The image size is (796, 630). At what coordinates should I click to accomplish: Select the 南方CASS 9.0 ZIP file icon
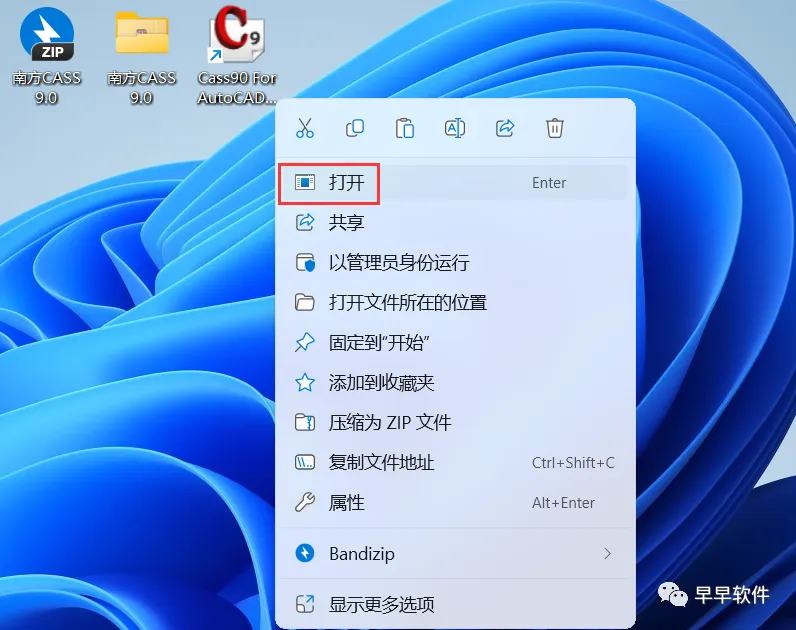[x=47, y=35]
